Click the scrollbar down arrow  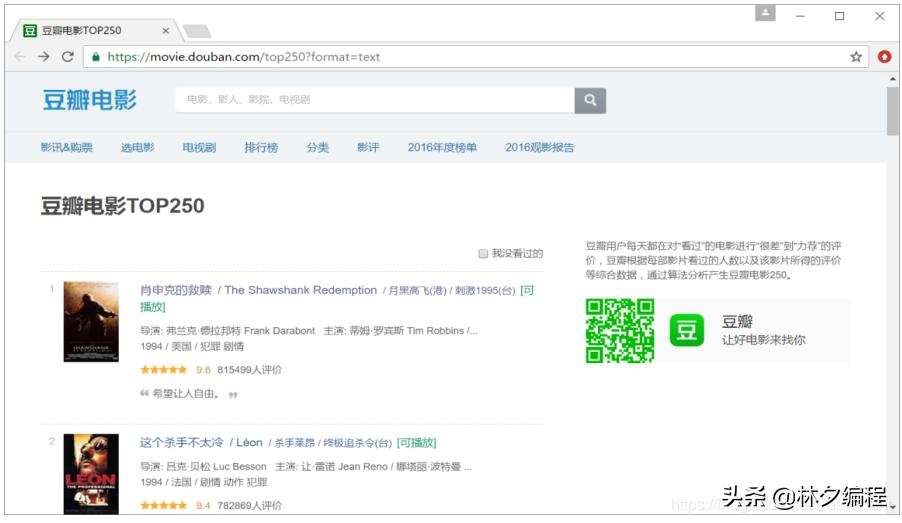[x=892, y=507]
